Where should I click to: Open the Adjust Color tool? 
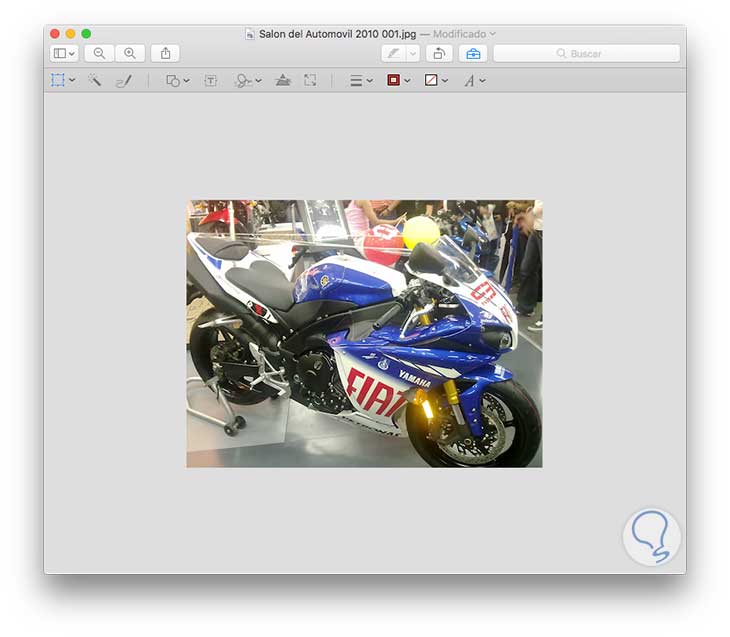click(283, 80)
